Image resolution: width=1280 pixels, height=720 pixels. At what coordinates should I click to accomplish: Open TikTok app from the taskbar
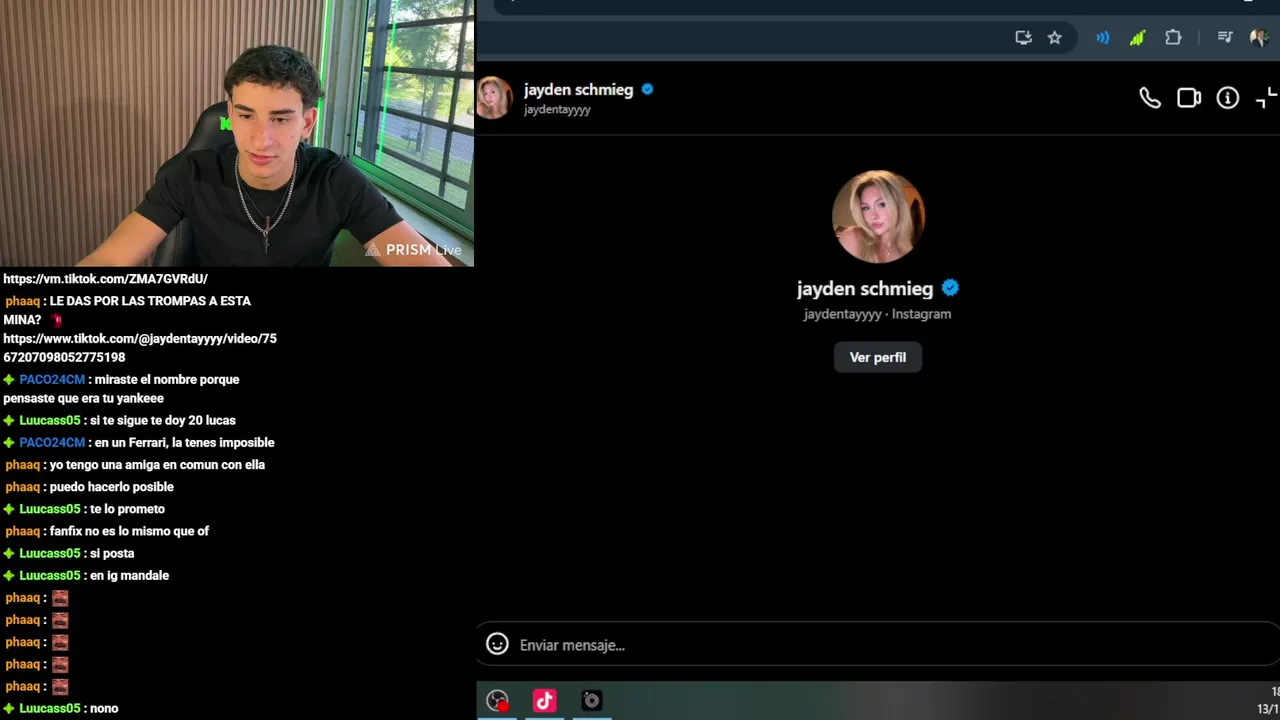point(544,701)
